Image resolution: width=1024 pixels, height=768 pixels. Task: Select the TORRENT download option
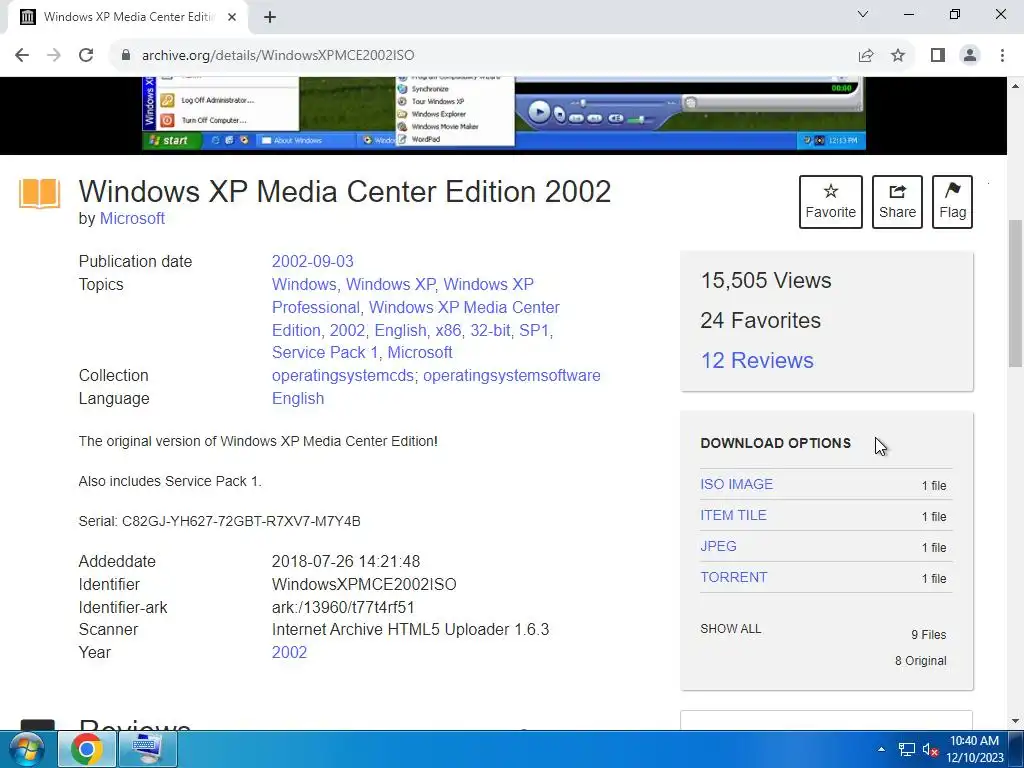click(734, 577)
